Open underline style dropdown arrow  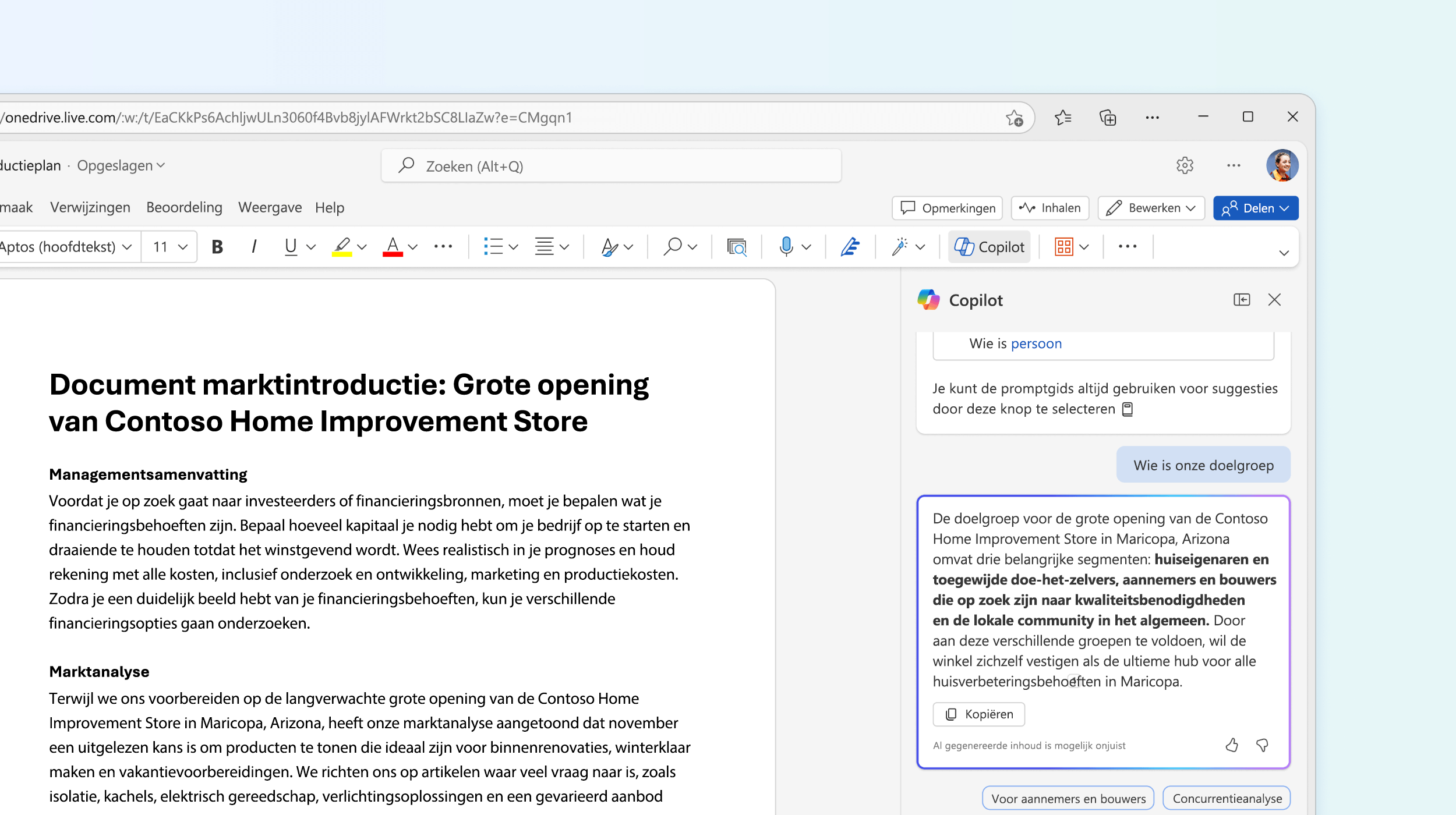[311, 247]
